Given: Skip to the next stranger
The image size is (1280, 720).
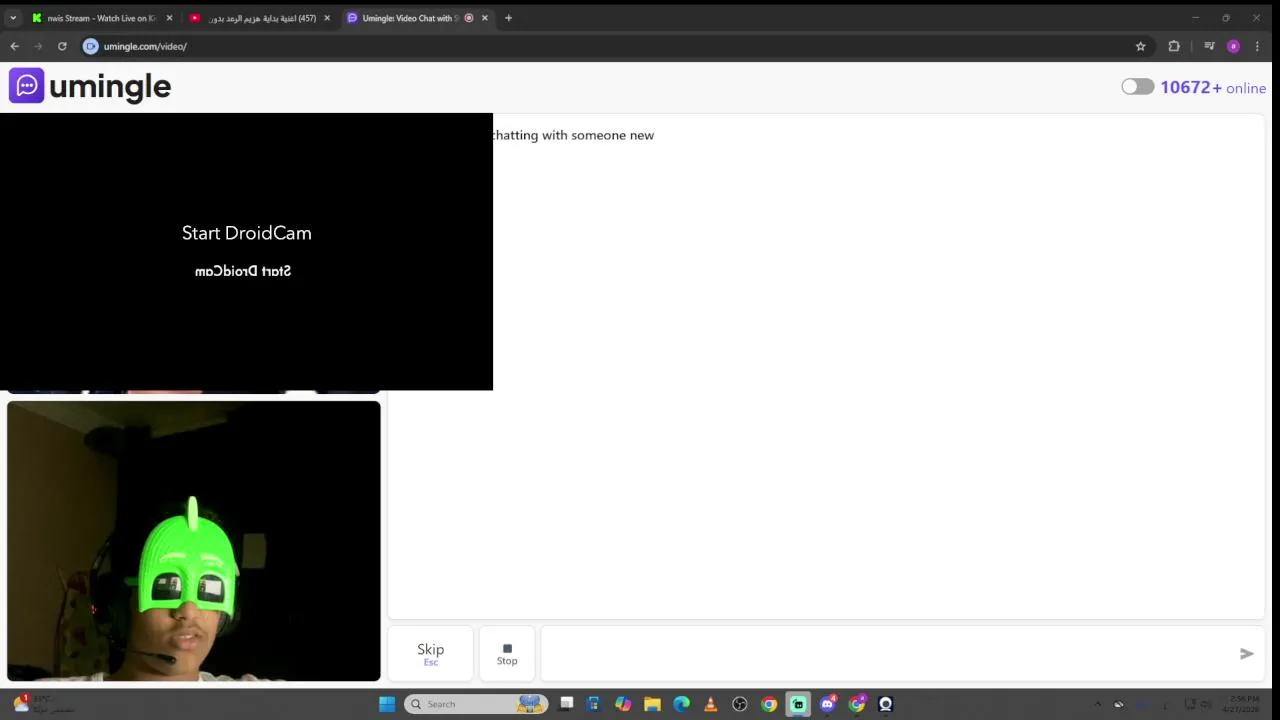Looking at the screenshot, I should 430,653.
